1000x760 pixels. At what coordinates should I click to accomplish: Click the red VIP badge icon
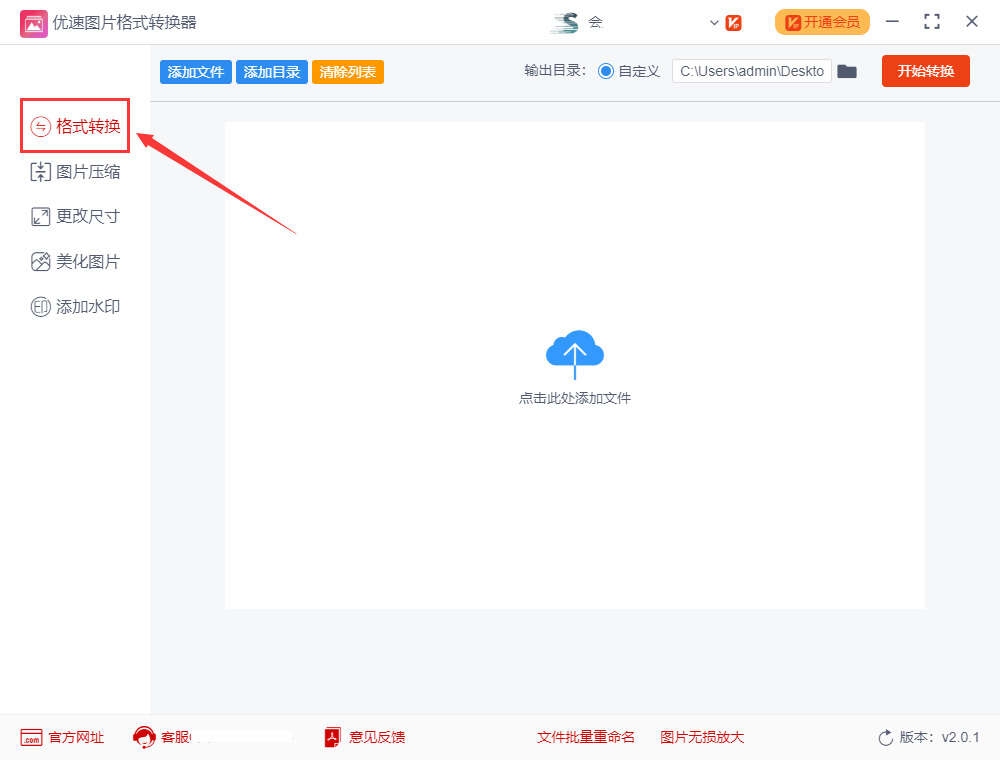pyautogui.click(x=733, y=23)
